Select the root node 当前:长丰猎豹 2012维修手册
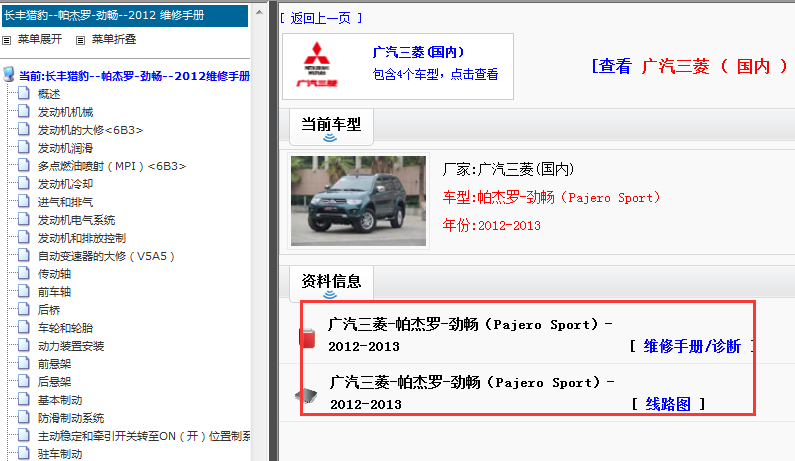 pos(134,76)
